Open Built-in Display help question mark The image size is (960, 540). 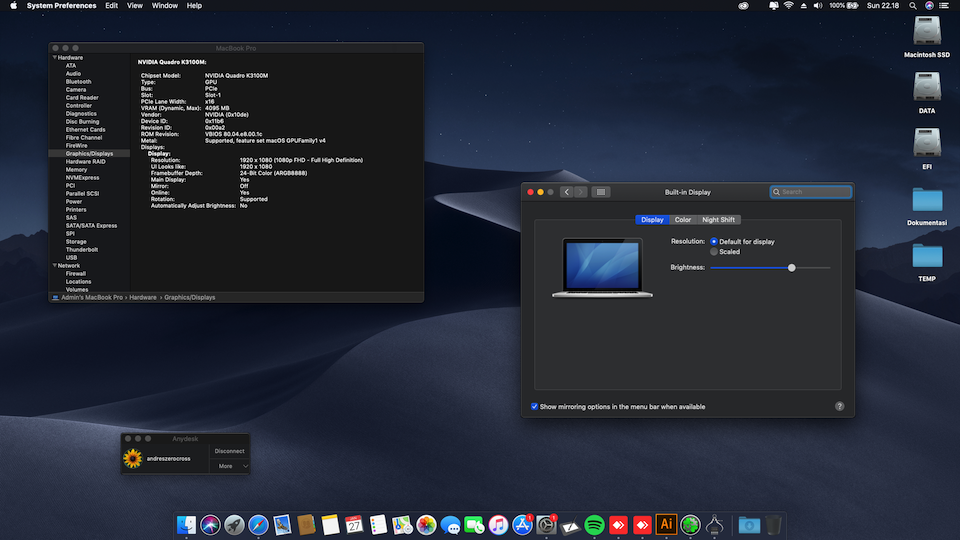coord(839,407)
